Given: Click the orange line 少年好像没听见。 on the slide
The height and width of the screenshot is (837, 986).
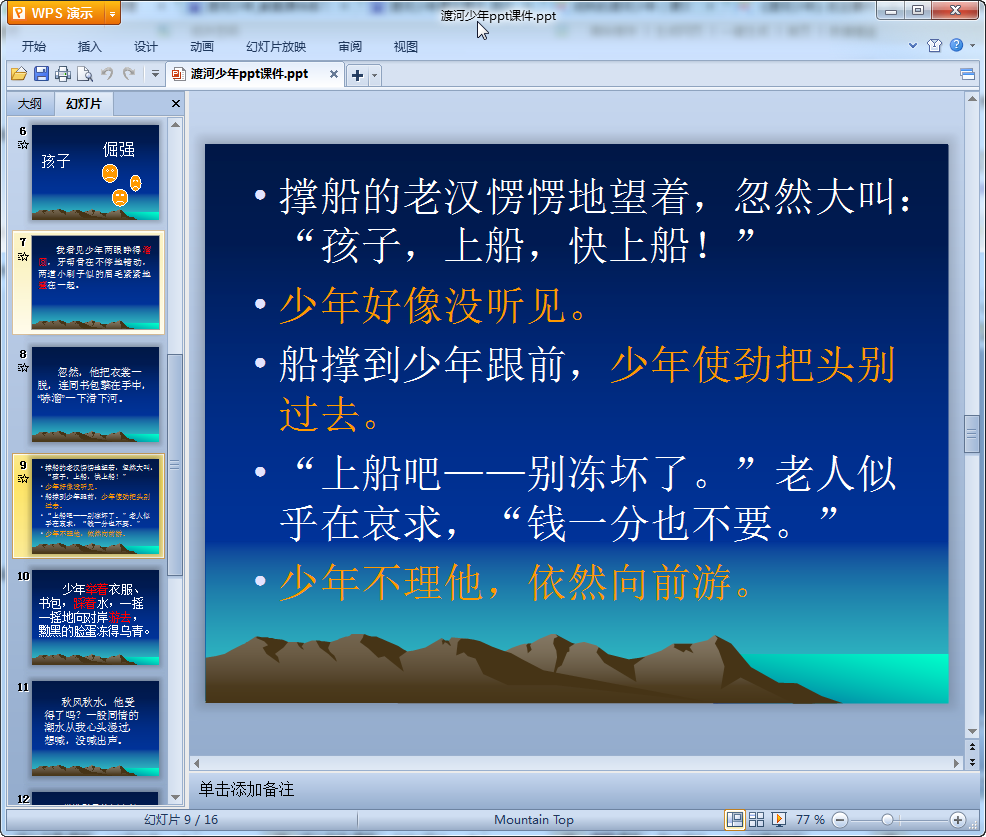Looking at the screenshot, I should coord(435,306).
